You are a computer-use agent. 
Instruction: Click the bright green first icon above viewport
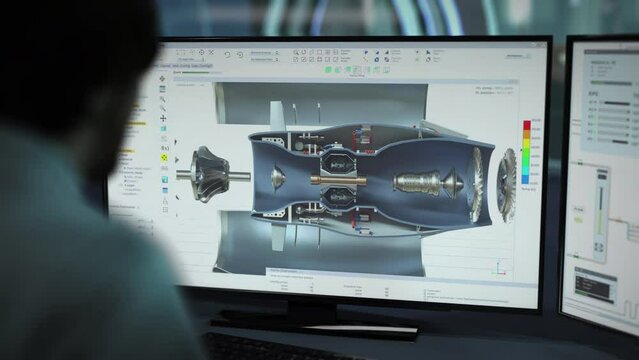point(328,70)
